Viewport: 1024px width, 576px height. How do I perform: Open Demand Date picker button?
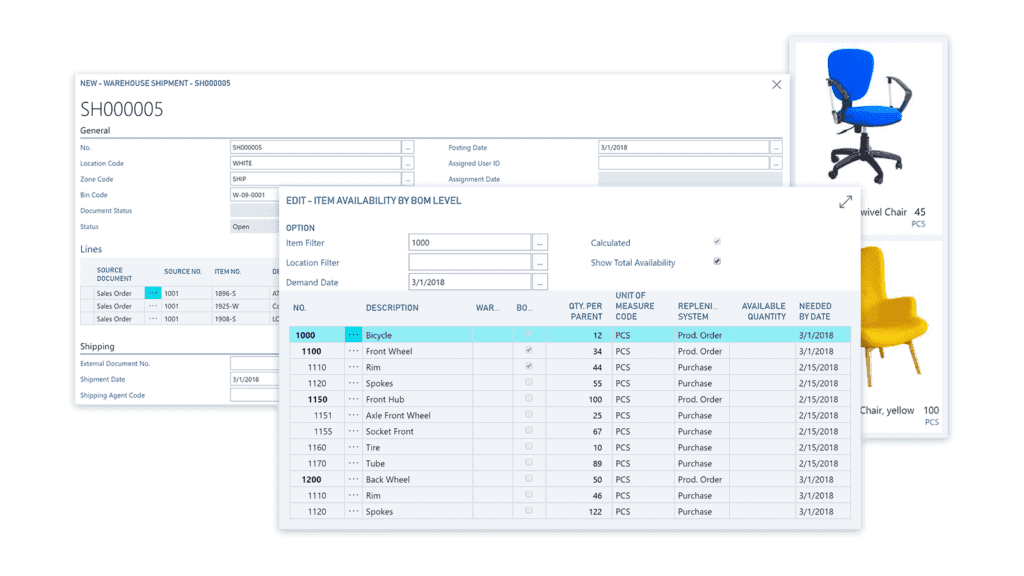coord(540,282)
